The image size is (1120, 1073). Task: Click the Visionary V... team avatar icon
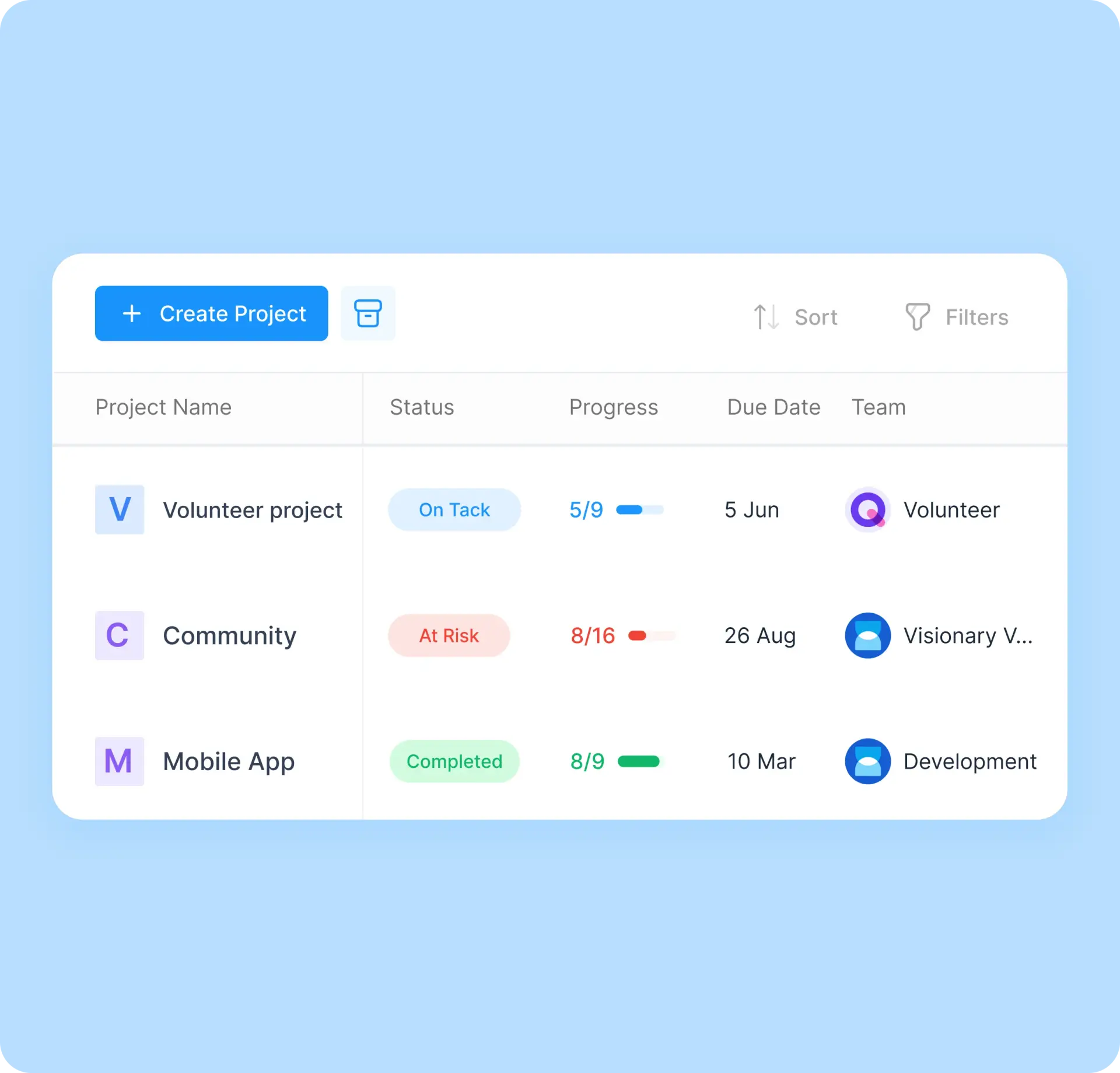point(867,634)
